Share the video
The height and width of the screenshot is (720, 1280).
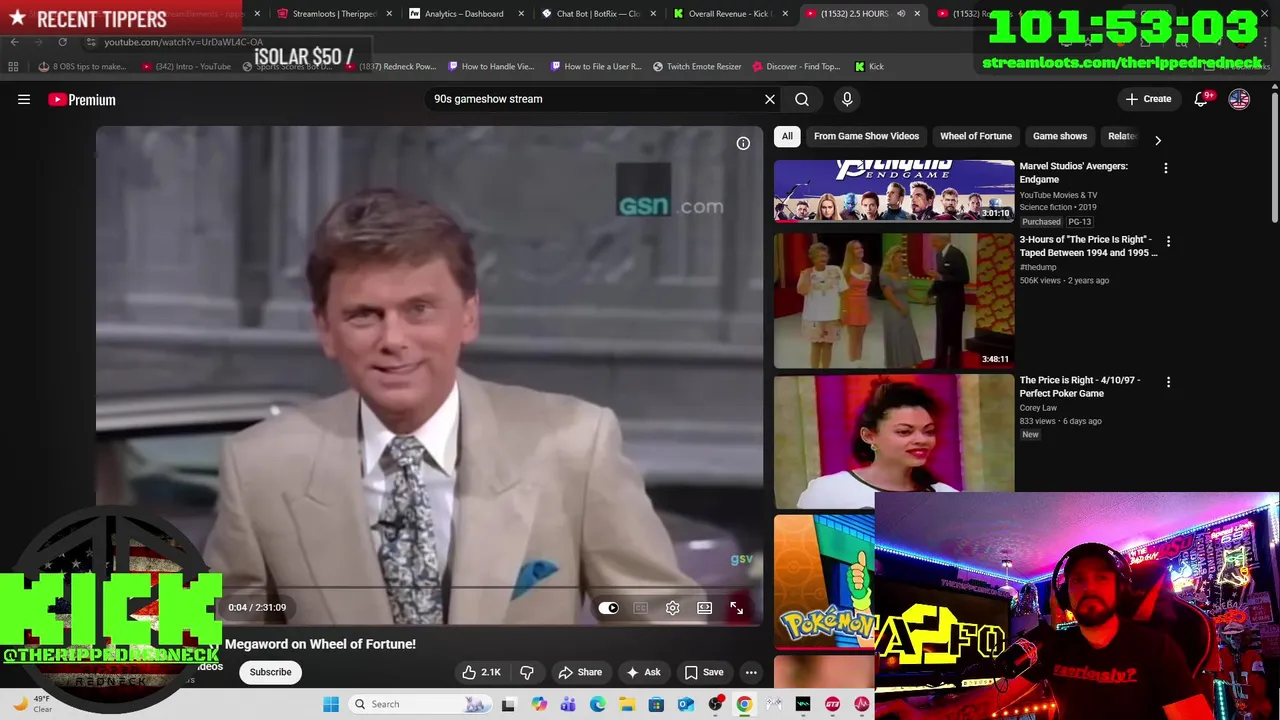click(x=580, y=672)
